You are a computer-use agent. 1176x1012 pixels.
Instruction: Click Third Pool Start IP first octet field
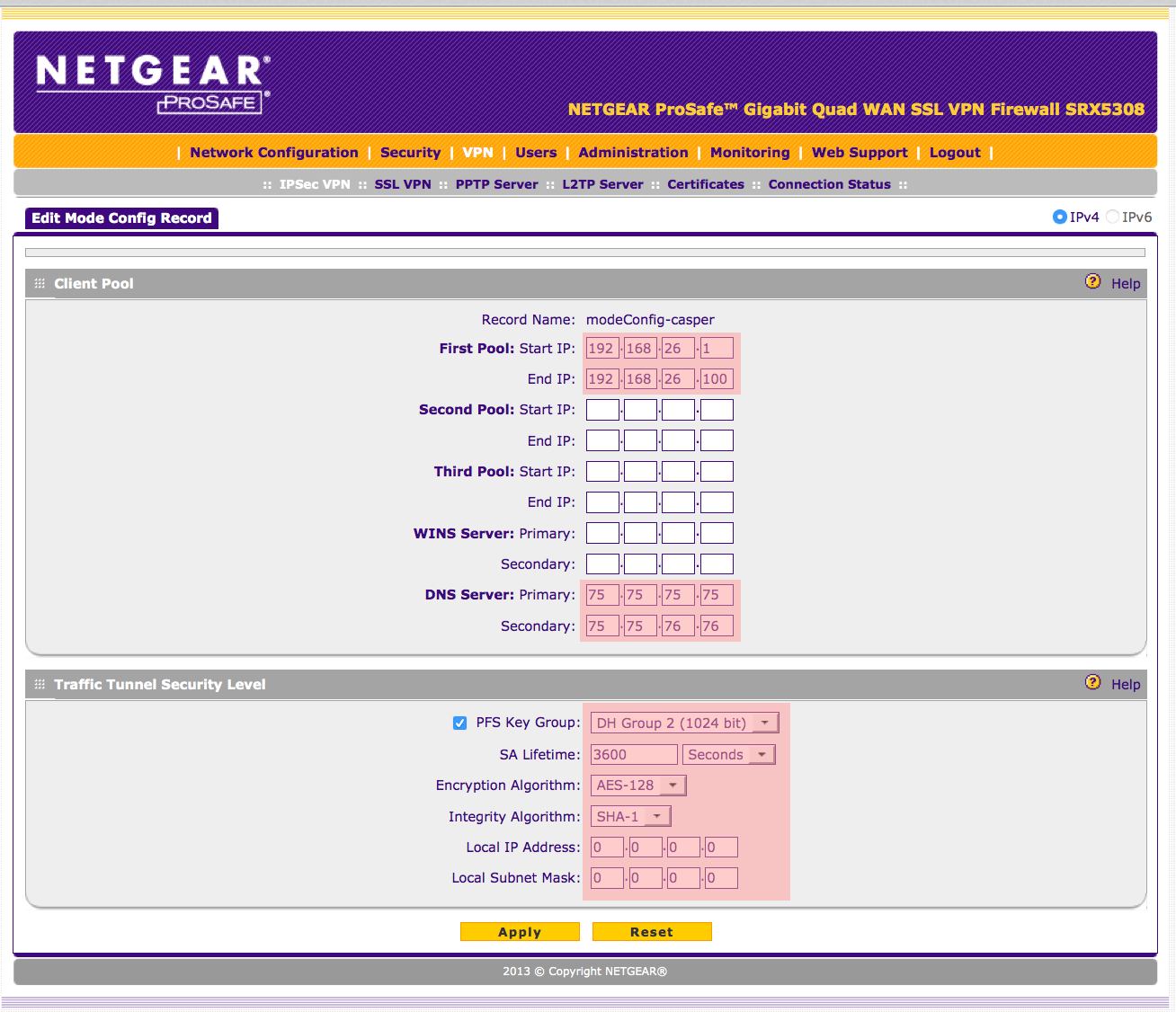pos(602,471)
